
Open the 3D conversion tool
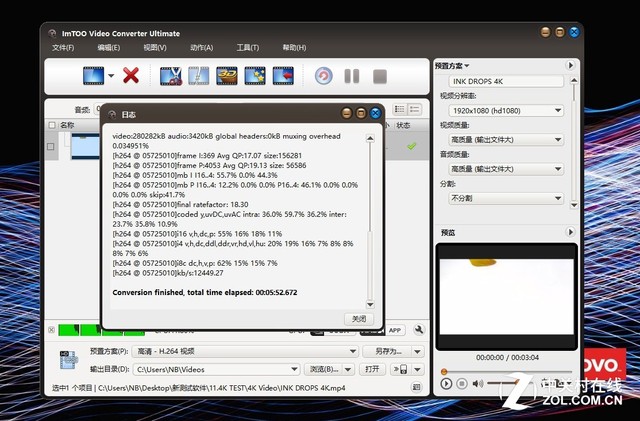227,76
